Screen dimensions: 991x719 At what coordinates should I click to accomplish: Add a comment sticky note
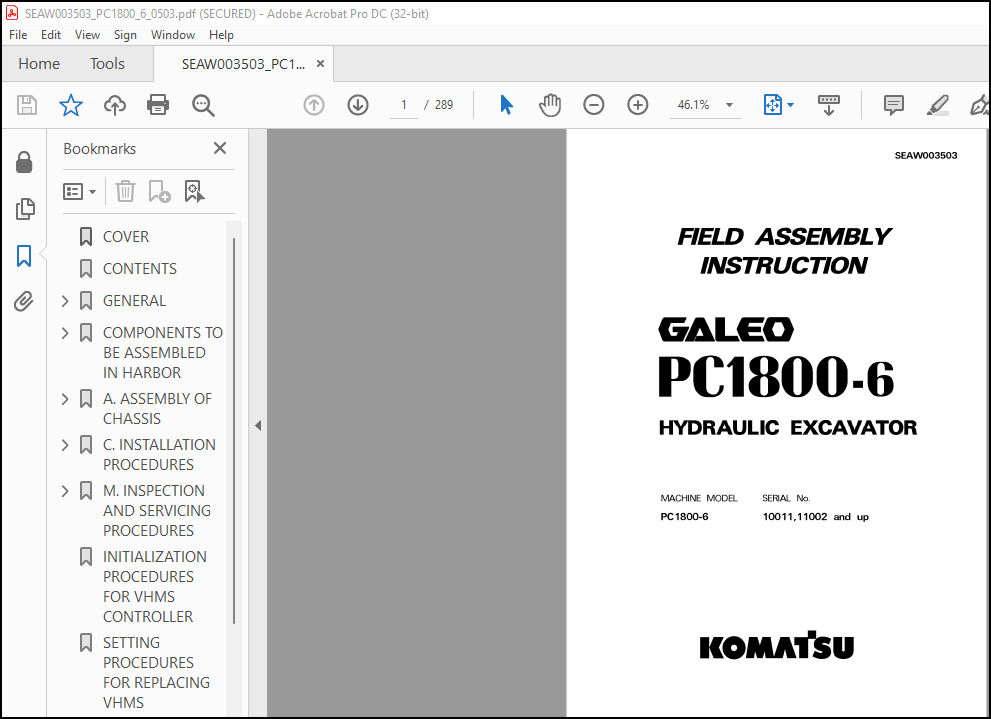pos(893,105)
